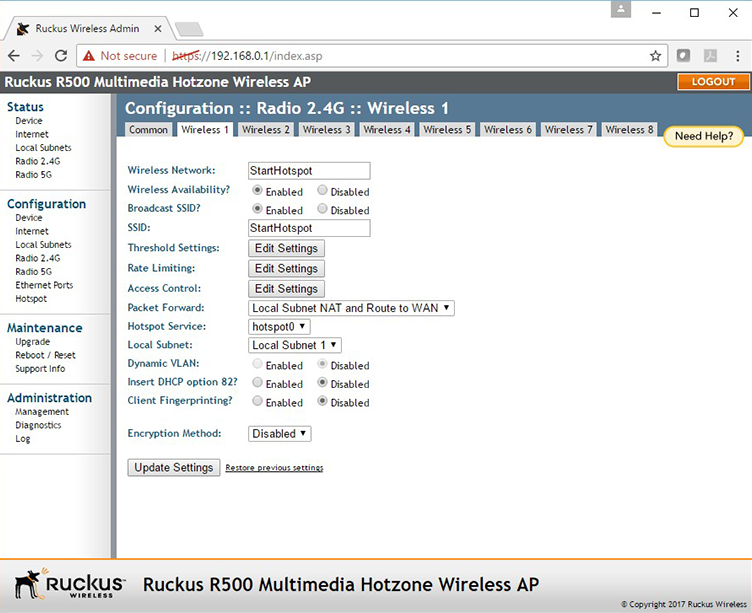Bookmark this page with the star icon
The width and height of the screenshot is (752, 613).
tap(655, 56)
